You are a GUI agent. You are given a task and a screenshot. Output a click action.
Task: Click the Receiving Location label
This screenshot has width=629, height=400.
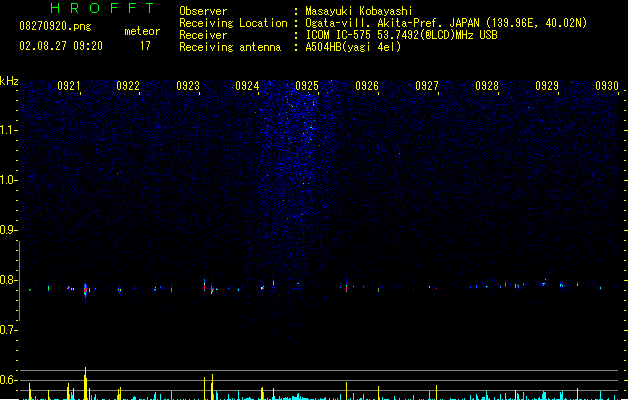tap(233, 23)
